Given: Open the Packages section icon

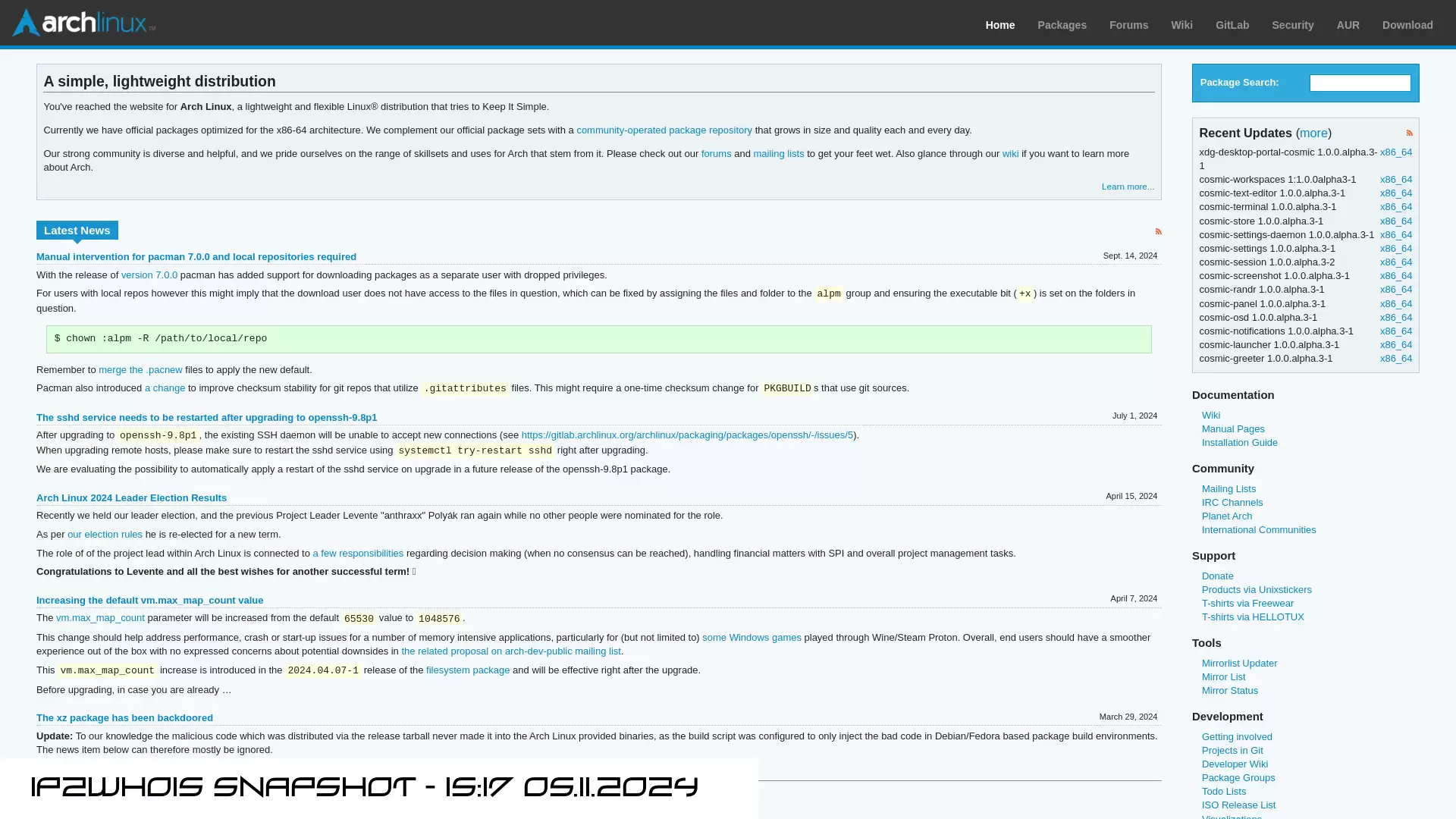Looking at the screenshot, I should coord(1061,24).
